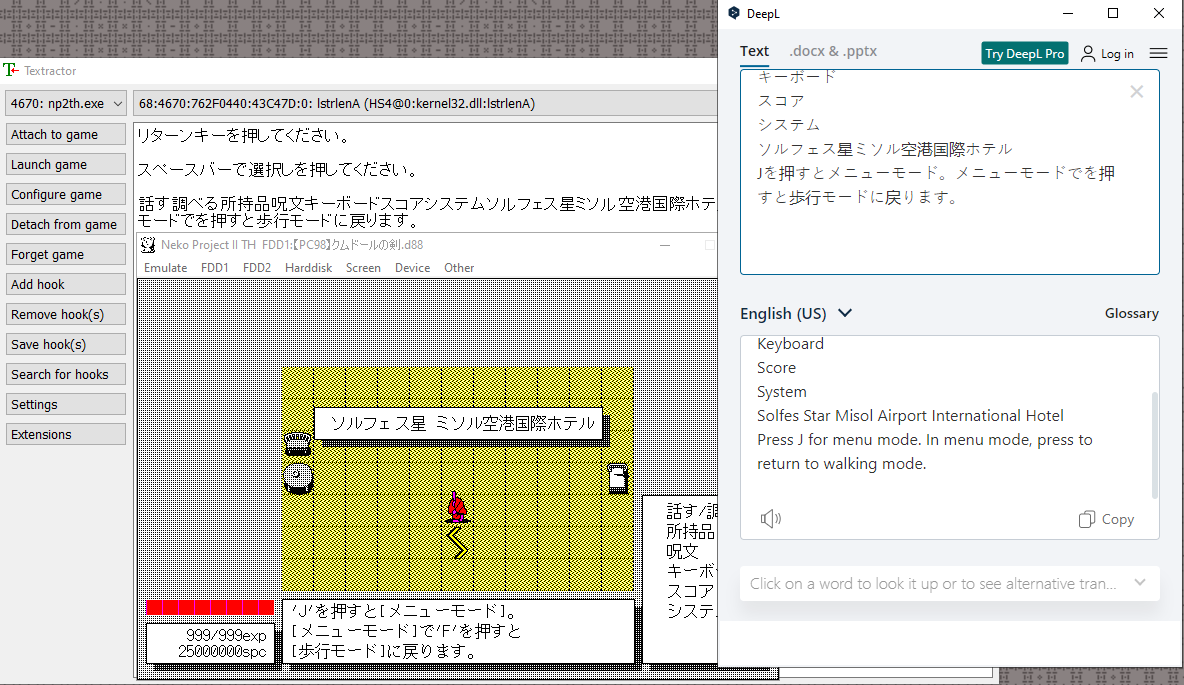The height and width of the screenshot is (685, 1184).
Task: Click the Try DeepL Pro button
Action: point(1024,52)
